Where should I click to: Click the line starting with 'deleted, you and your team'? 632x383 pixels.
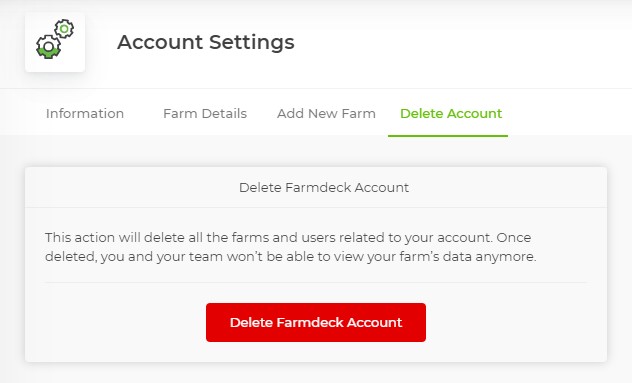[291, 257]
